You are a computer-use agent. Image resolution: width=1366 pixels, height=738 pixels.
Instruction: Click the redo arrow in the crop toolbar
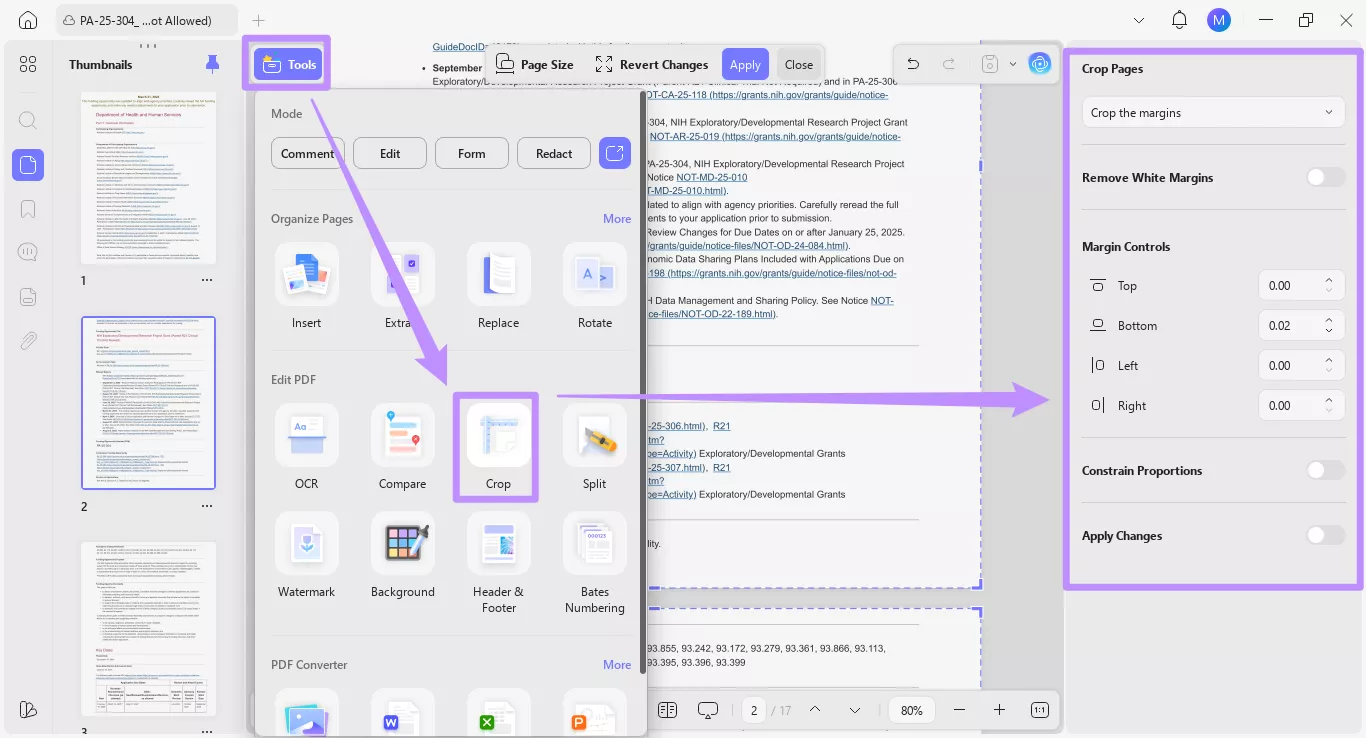pos(949,64)
